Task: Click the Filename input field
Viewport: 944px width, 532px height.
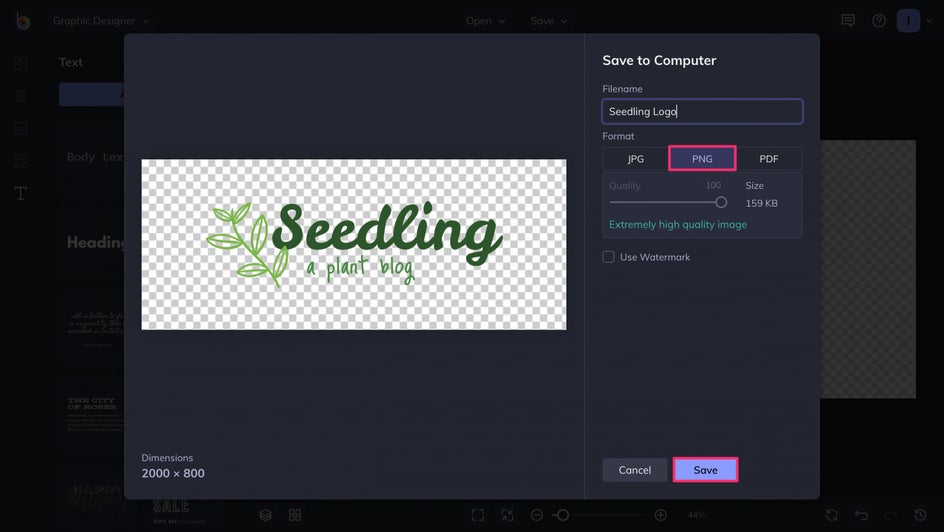Action: click(x=702, y=111)
